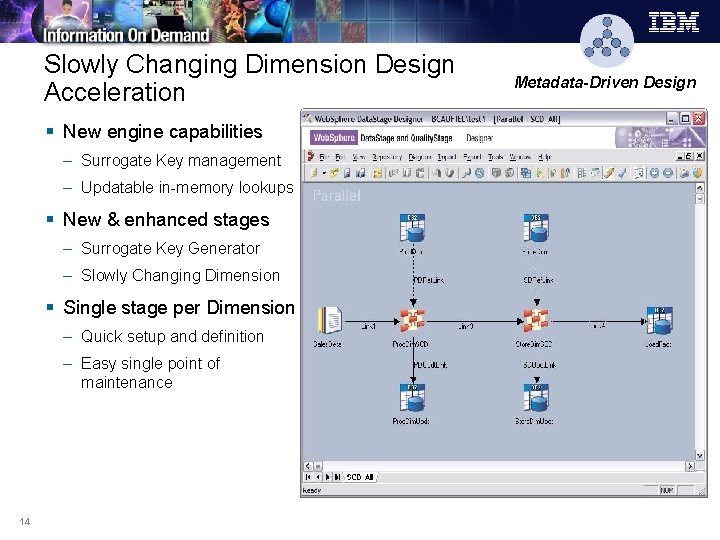Image resolution: width=720 pixels, height=540 pixels.
Task: Select the PDRefLink link label
Action: click(x=428, y=280)
